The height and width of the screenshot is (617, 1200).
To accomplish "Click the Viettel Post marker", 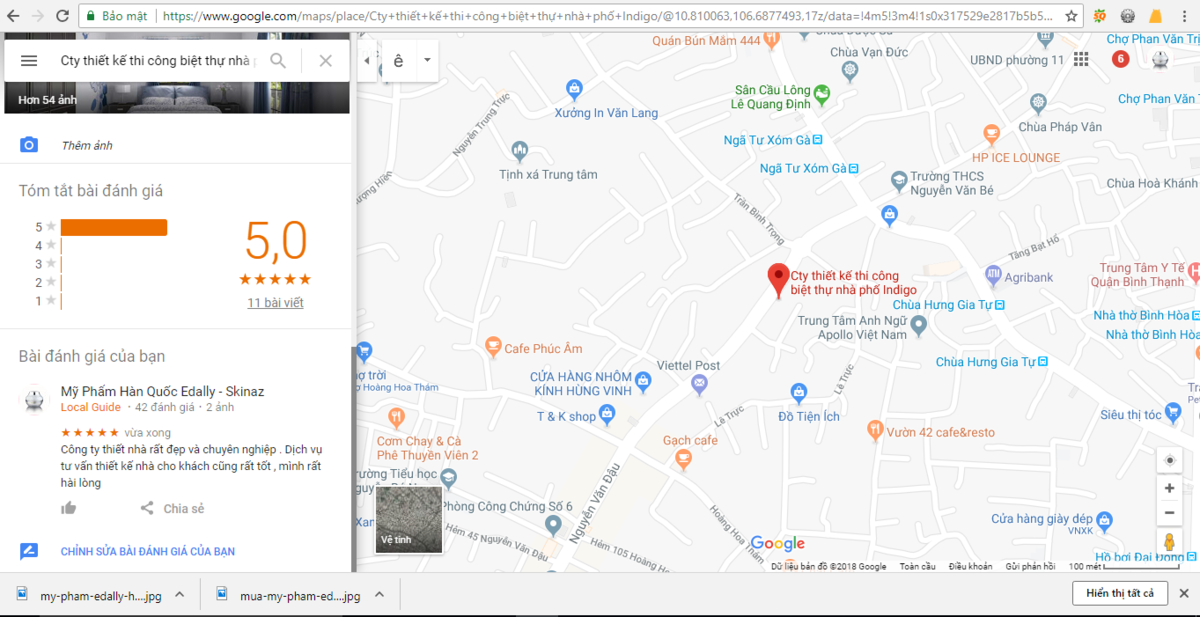I will coord(699,384).
